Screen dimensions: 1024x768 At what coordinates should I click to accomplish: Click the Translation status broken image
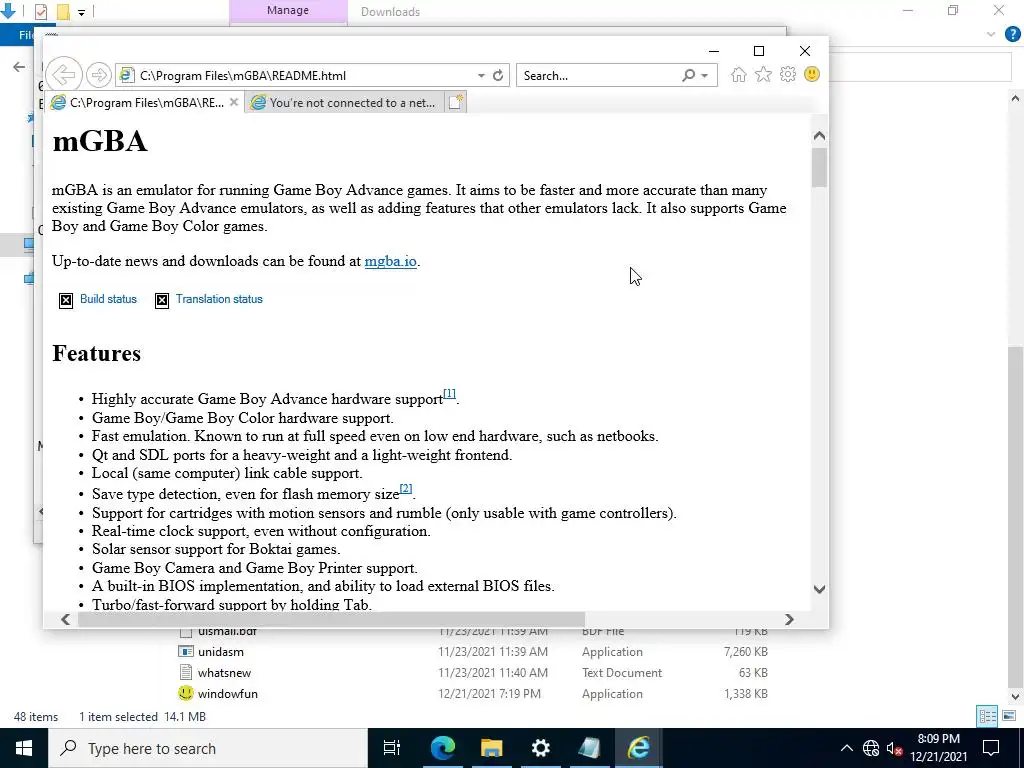coord(162,300)
